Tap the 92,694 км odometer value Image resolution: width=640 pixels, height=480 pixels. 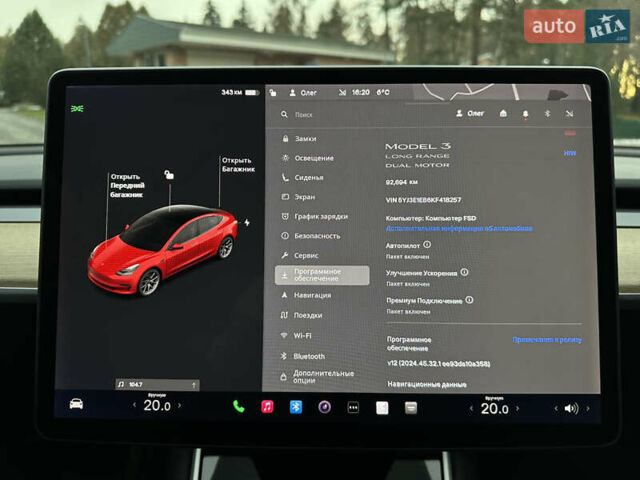tap(402, 182)
